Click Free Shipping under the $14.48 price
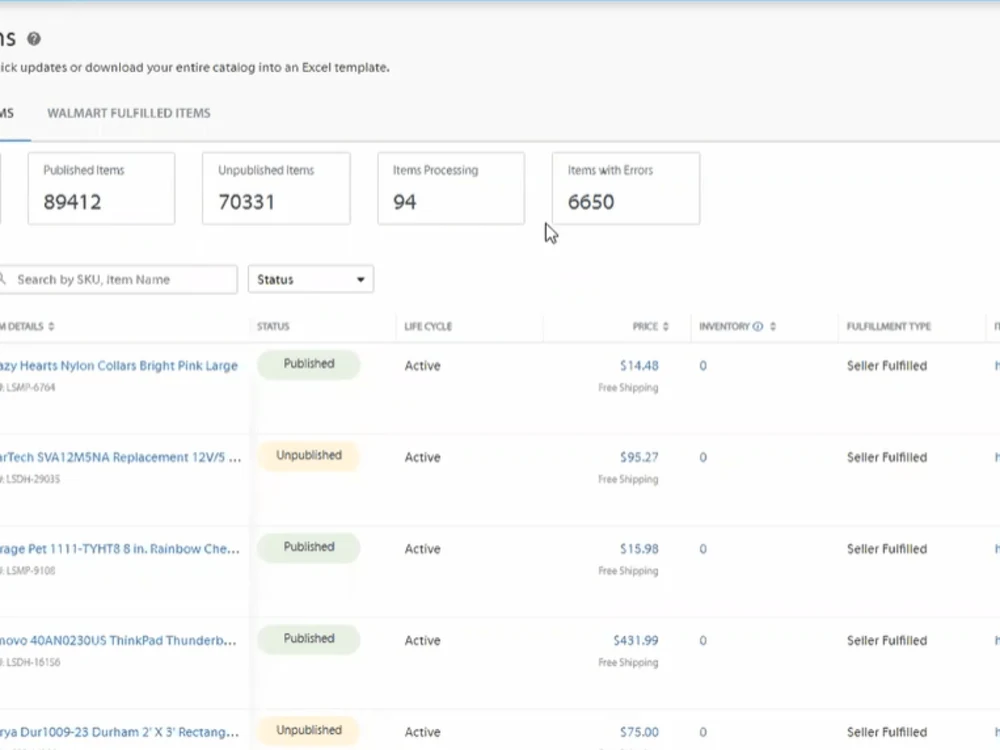1000x750 pixels. tap(629, 387)
